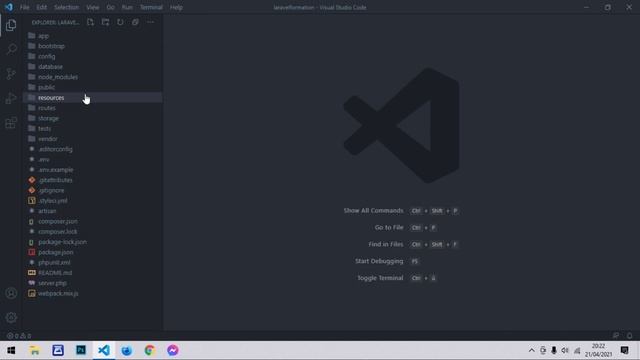Expand the routes folder

(x=93, y=108)
